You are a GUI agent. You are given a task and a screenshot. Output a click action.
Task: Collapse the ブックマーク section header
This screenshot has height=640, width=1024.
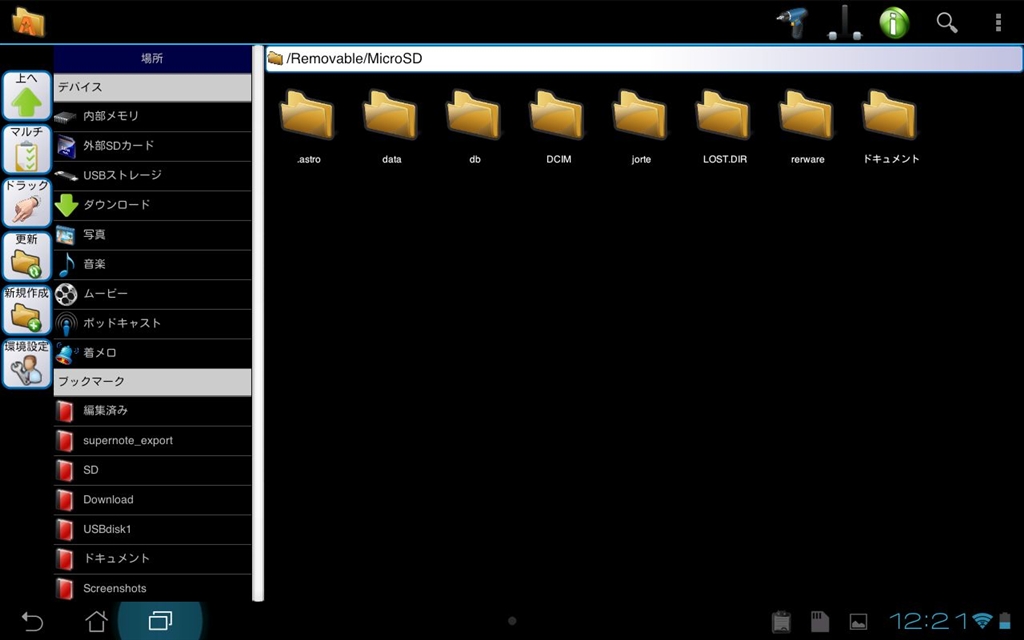click(x=152, y=382)
